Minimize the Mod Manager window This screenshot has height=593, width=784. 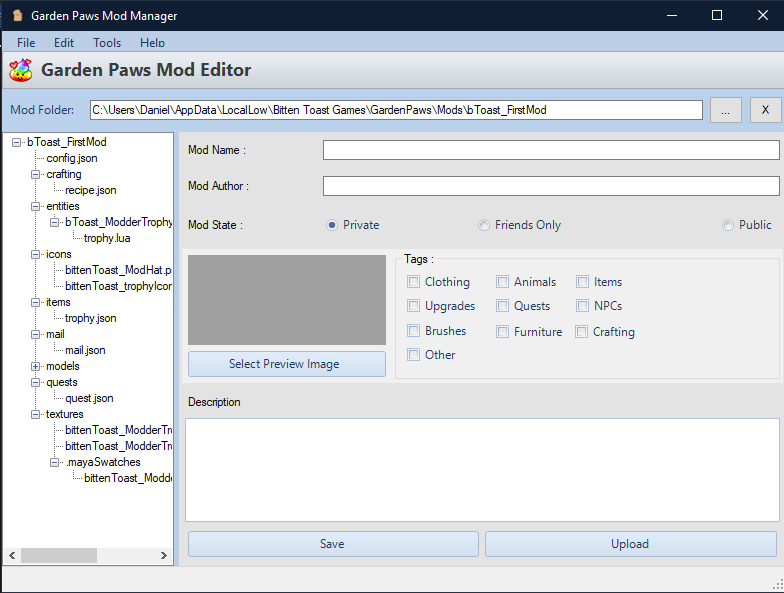(x=672, y=16)
